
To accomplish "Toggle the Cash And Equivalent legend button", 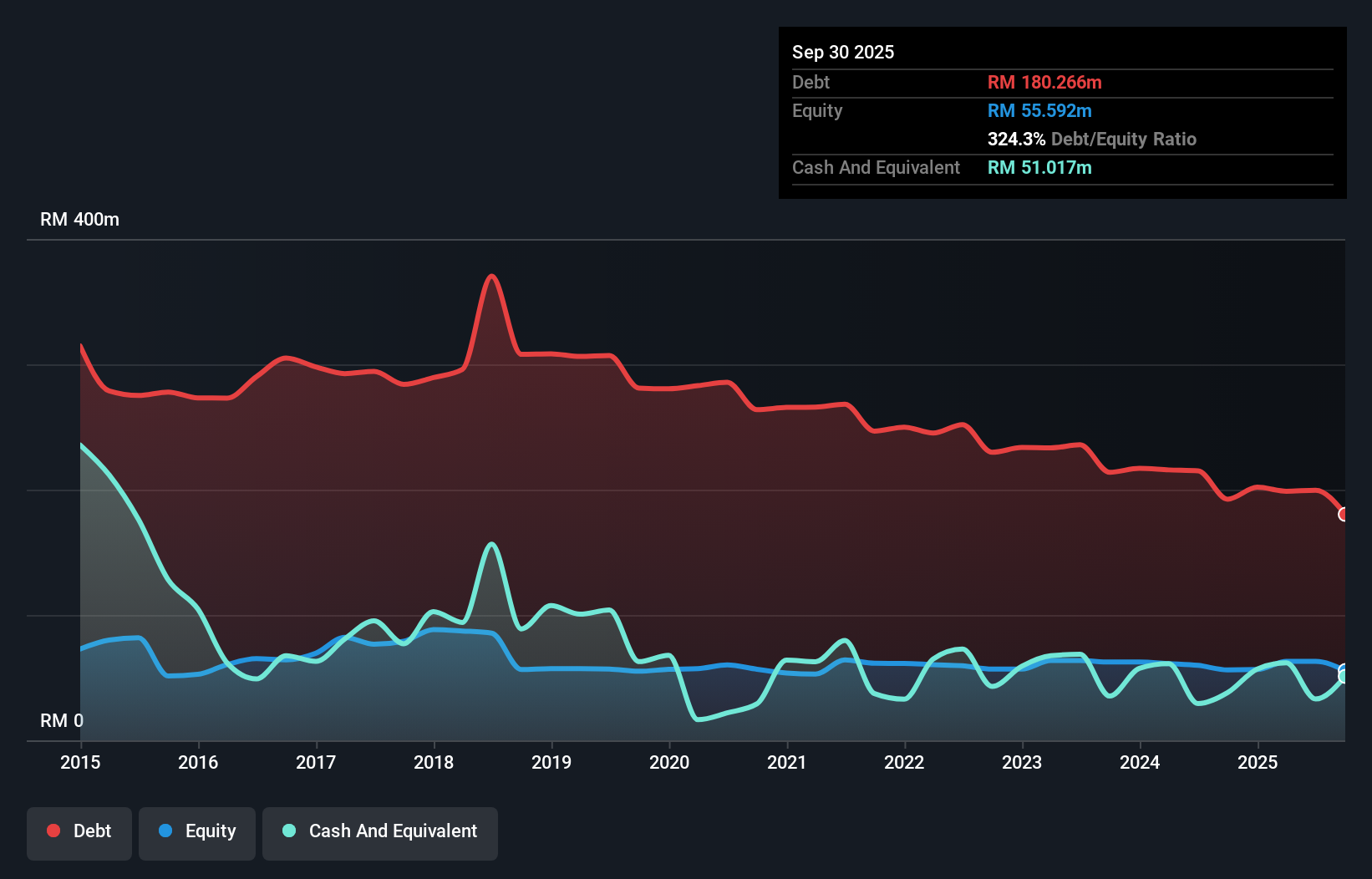I will (380, 833).
